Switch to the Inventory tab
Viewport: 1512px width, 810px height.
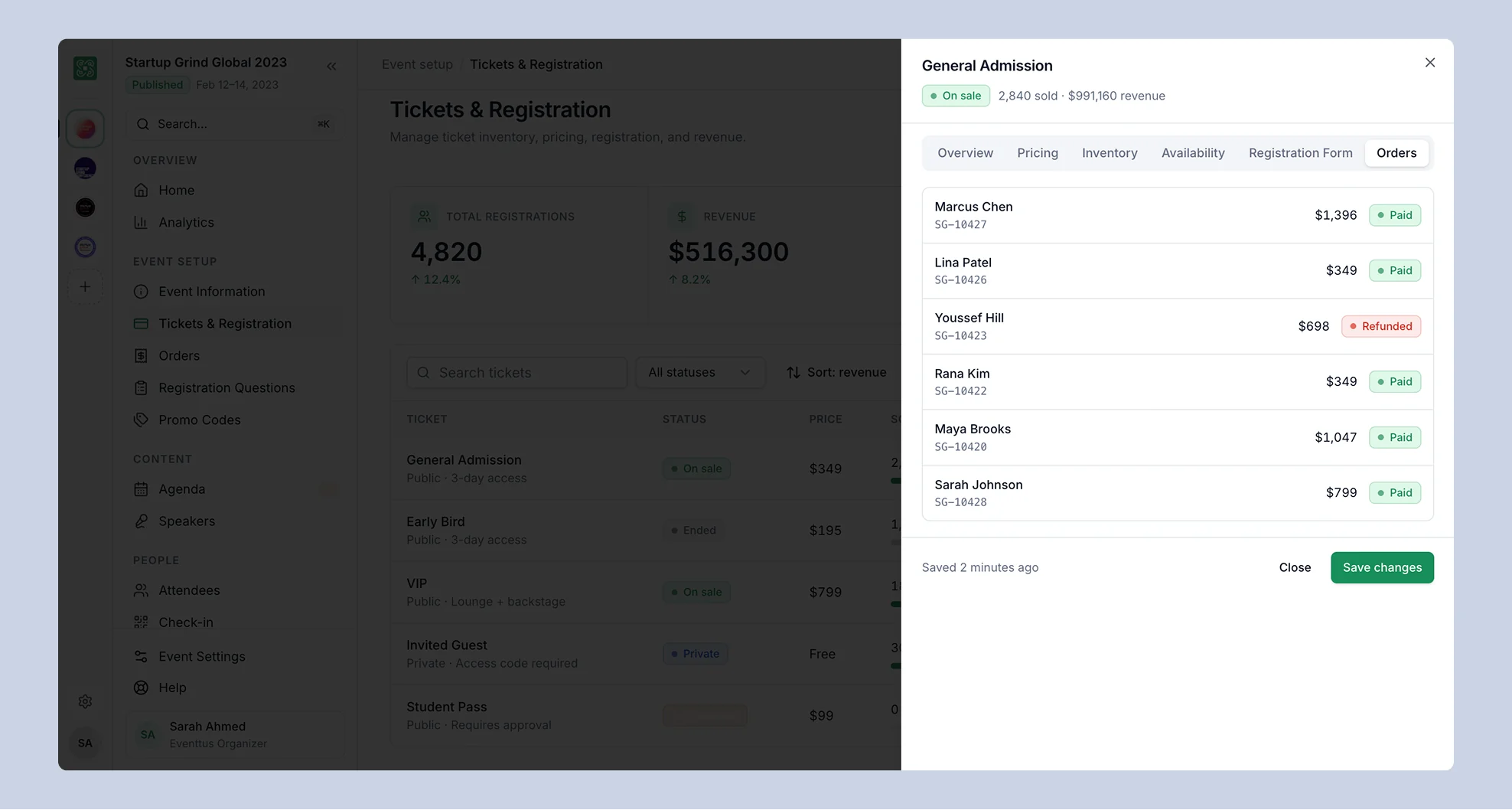pyautogui.click(x=1110, y=153)
